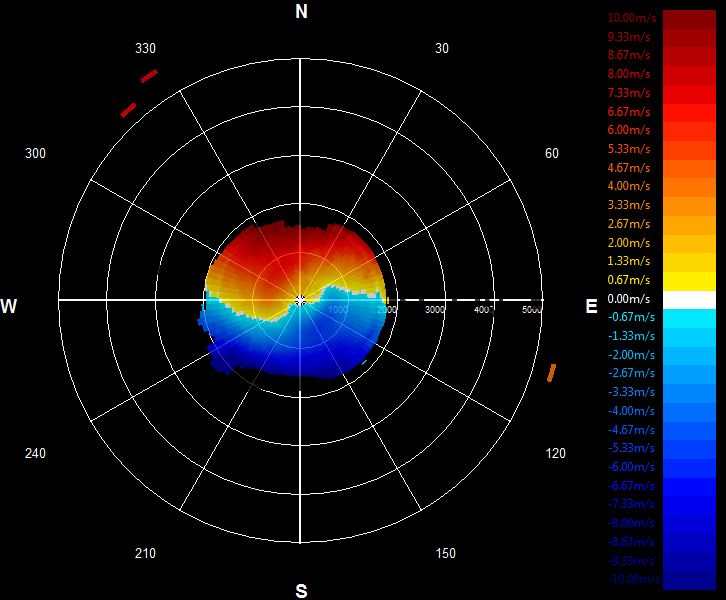This screenshot has width=726, height=600.
Task: Click the 3.33m/s legend label
Action: [x=629, y=205]
